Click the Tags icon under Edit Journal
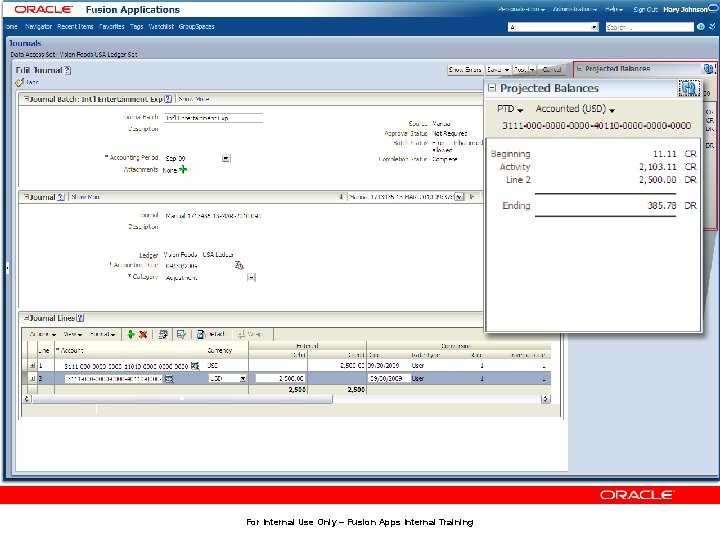The height and width of the screenshot is (540, 720). (19, 82)
